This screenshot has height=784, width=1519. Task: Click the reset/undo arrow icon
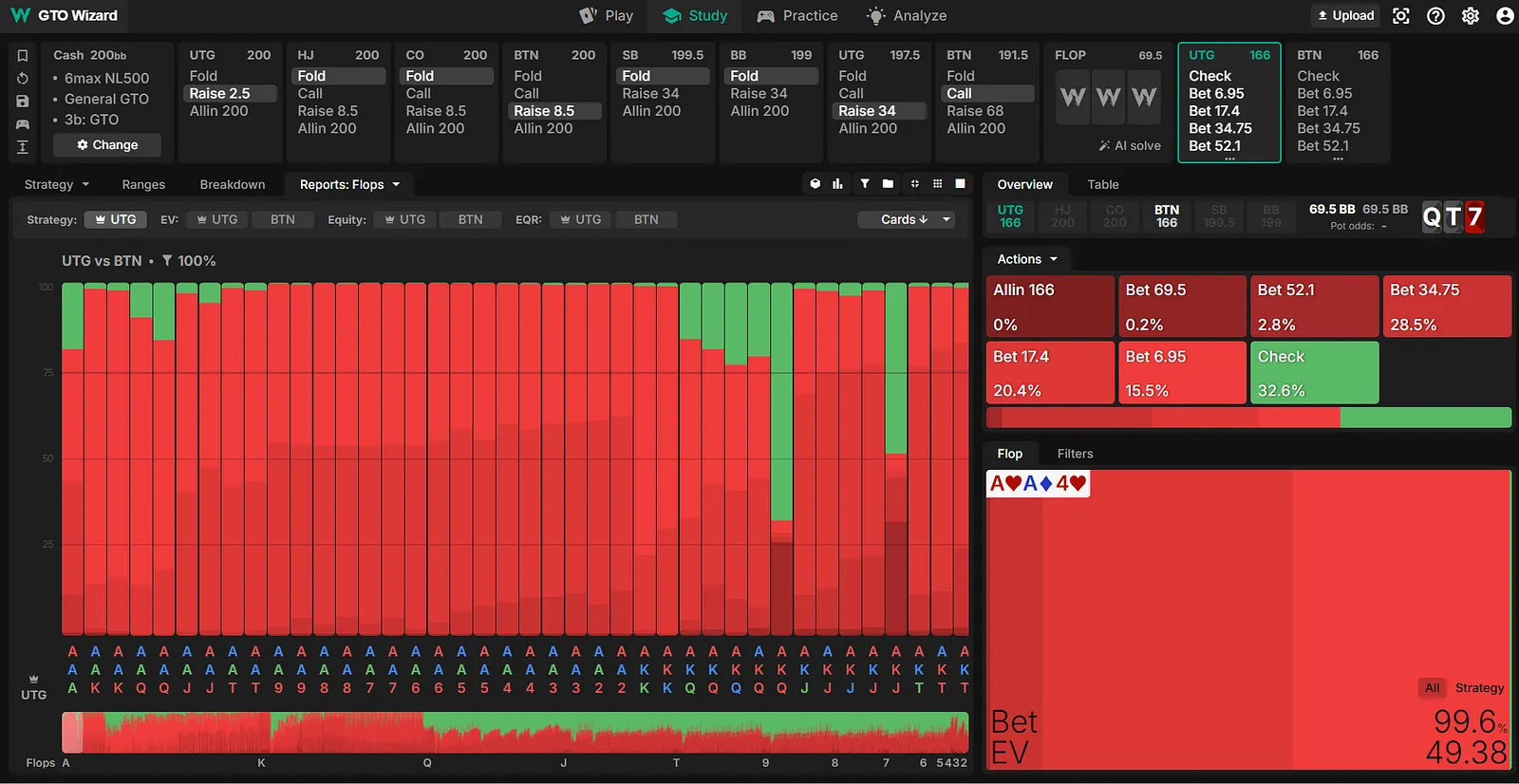click(x=23, y=79)
